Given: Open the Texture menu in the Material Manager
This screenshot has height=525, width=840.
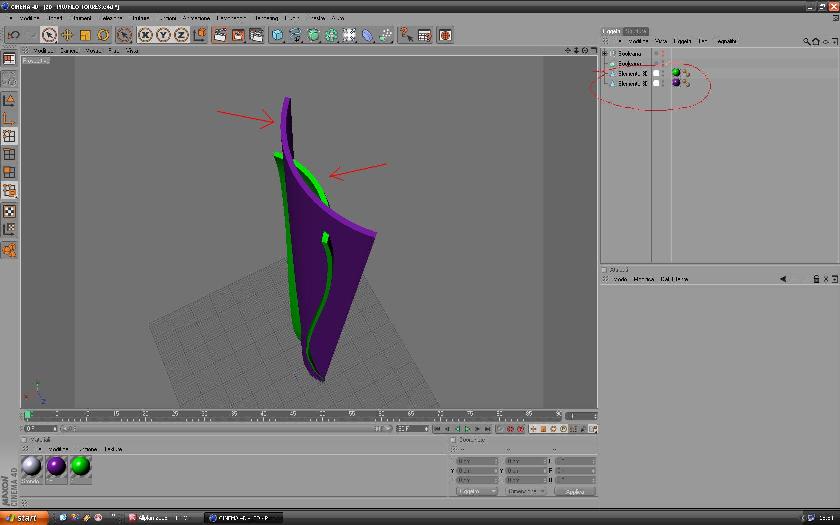Looking at the screenshot, I should click(113, 449).
